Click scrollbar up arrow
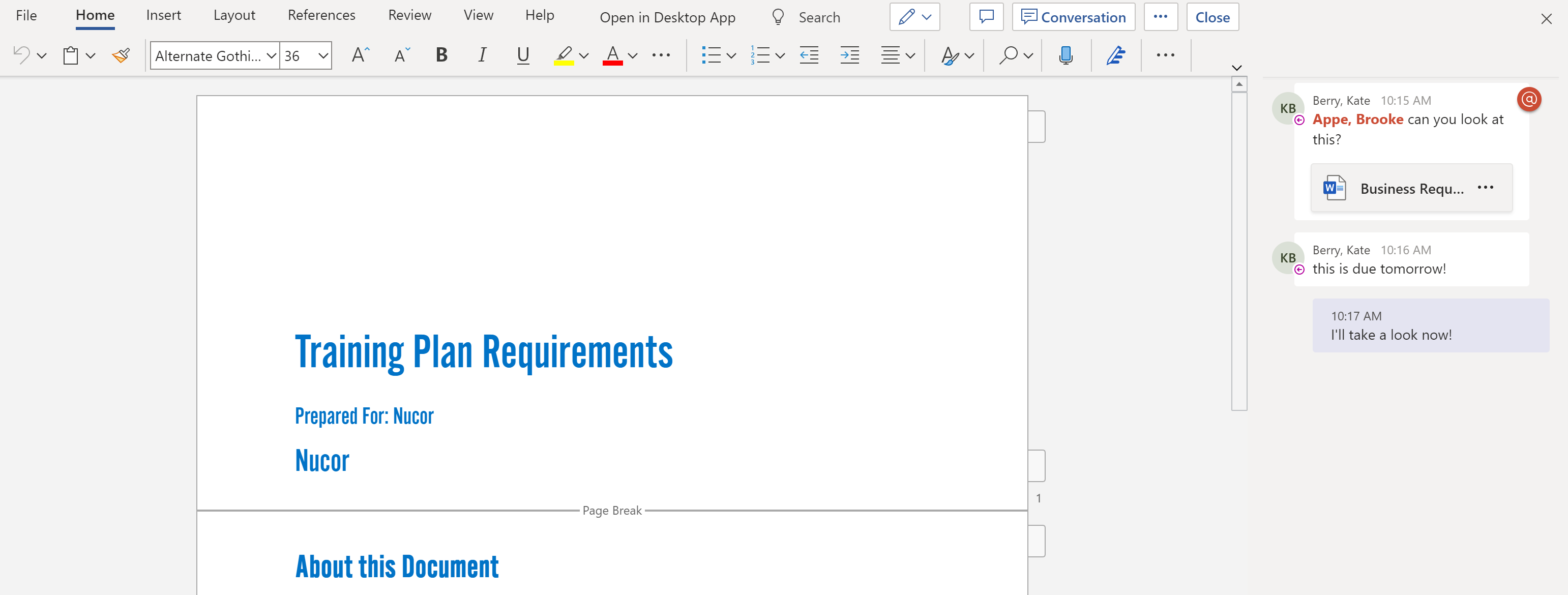 1239,84
